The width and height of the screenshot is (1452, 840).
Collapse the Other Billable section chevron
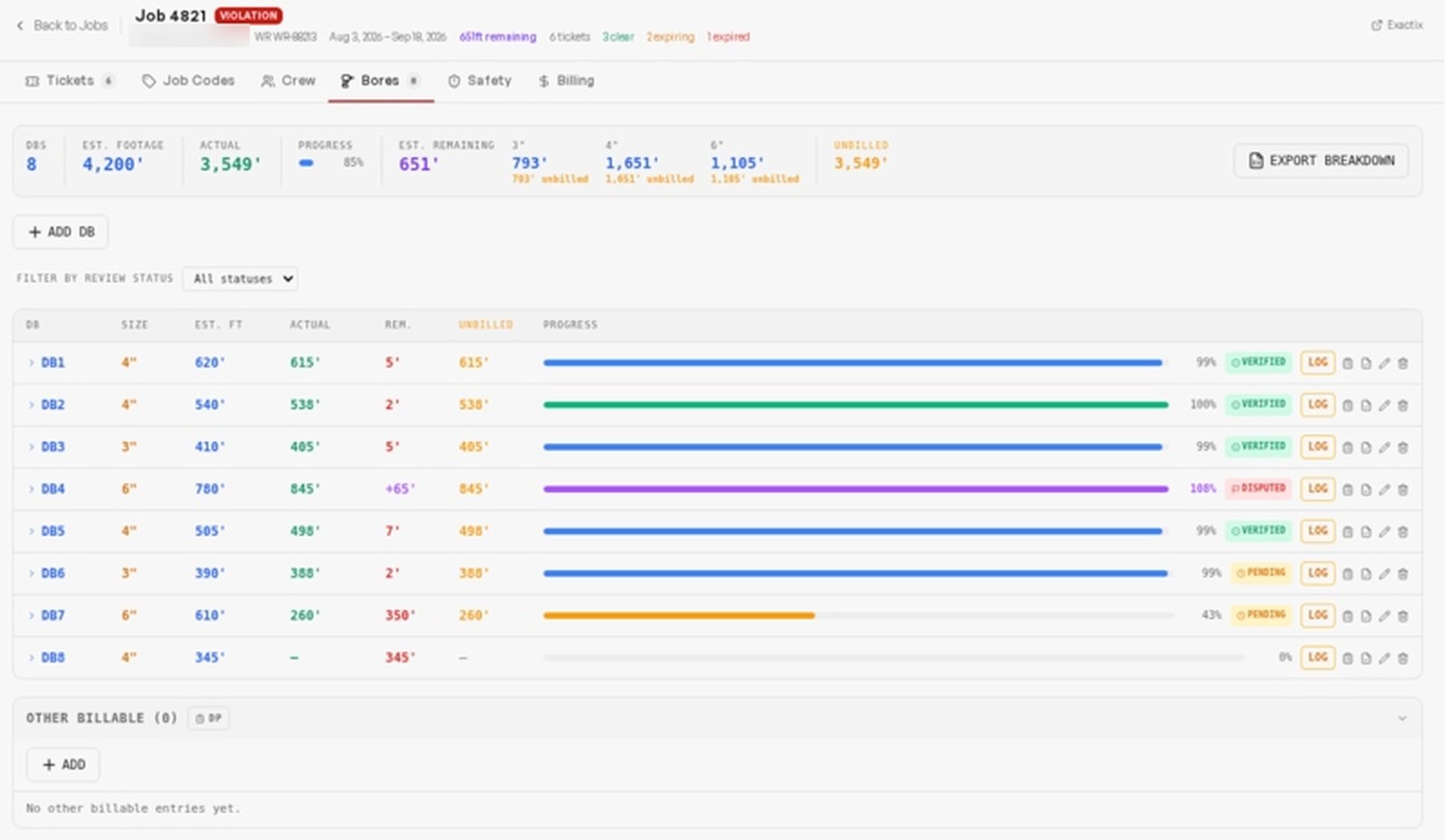coord(1401,719)
